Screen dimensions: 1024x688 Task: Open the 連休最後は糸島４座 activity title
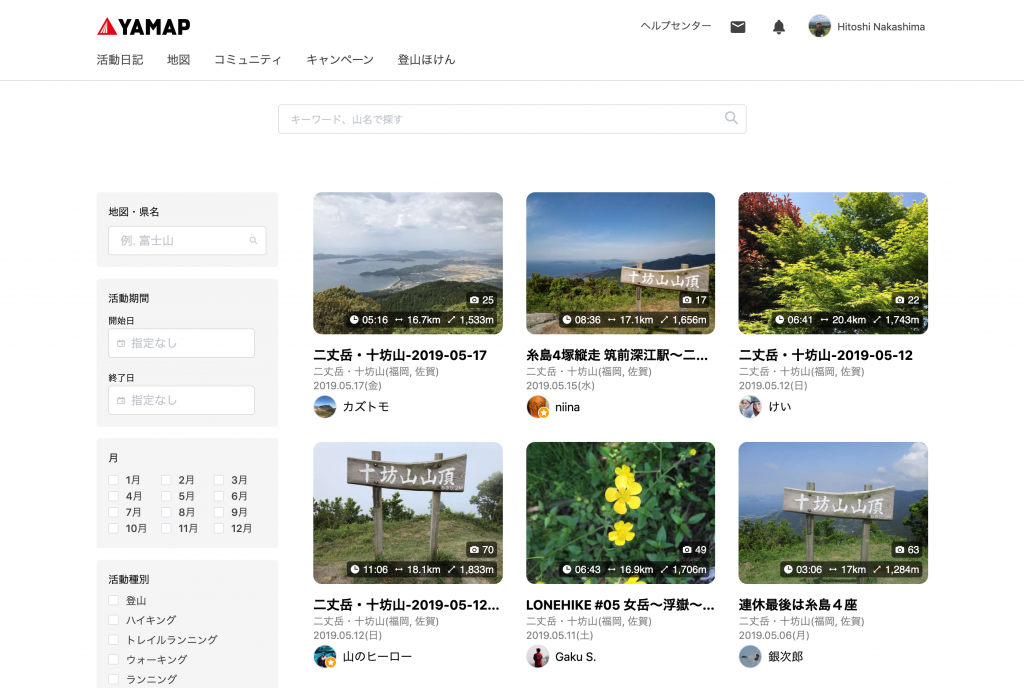click(798, 605)
